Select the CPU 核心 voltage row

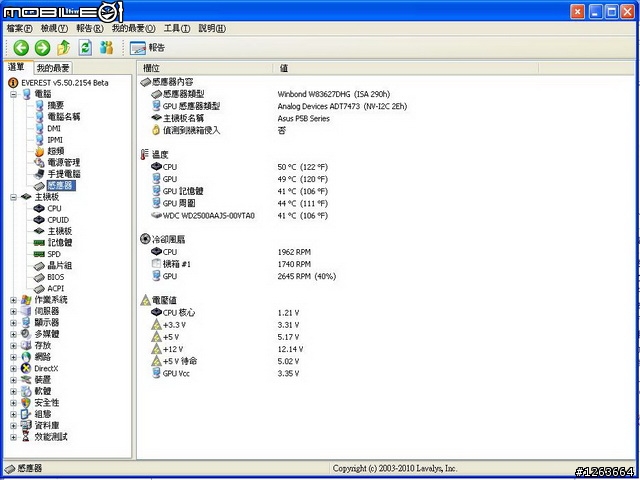click(225, 313)
